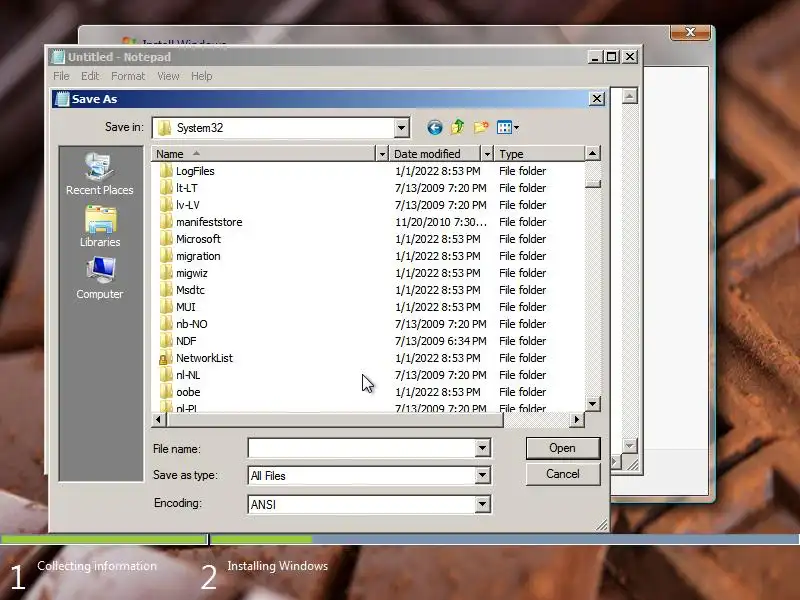Screen dimensions: 800x600
Task: Sort the list by the Name column header
Action: click(264, 154)
